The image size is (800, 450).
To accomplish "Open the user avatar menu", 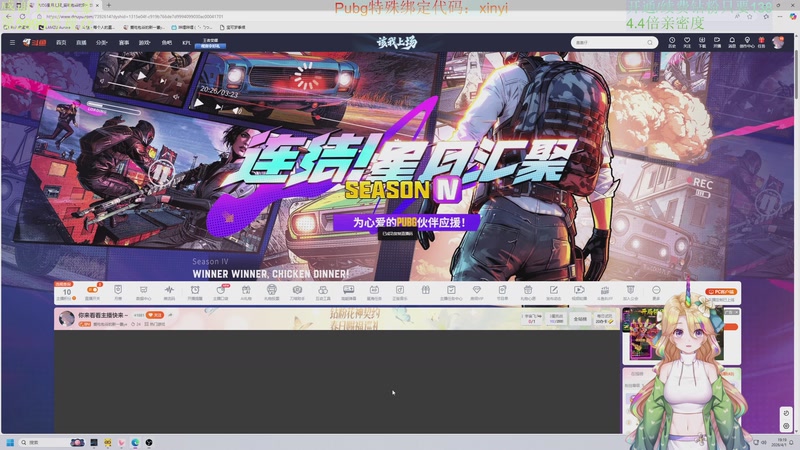I will click(x=778, y=42).
